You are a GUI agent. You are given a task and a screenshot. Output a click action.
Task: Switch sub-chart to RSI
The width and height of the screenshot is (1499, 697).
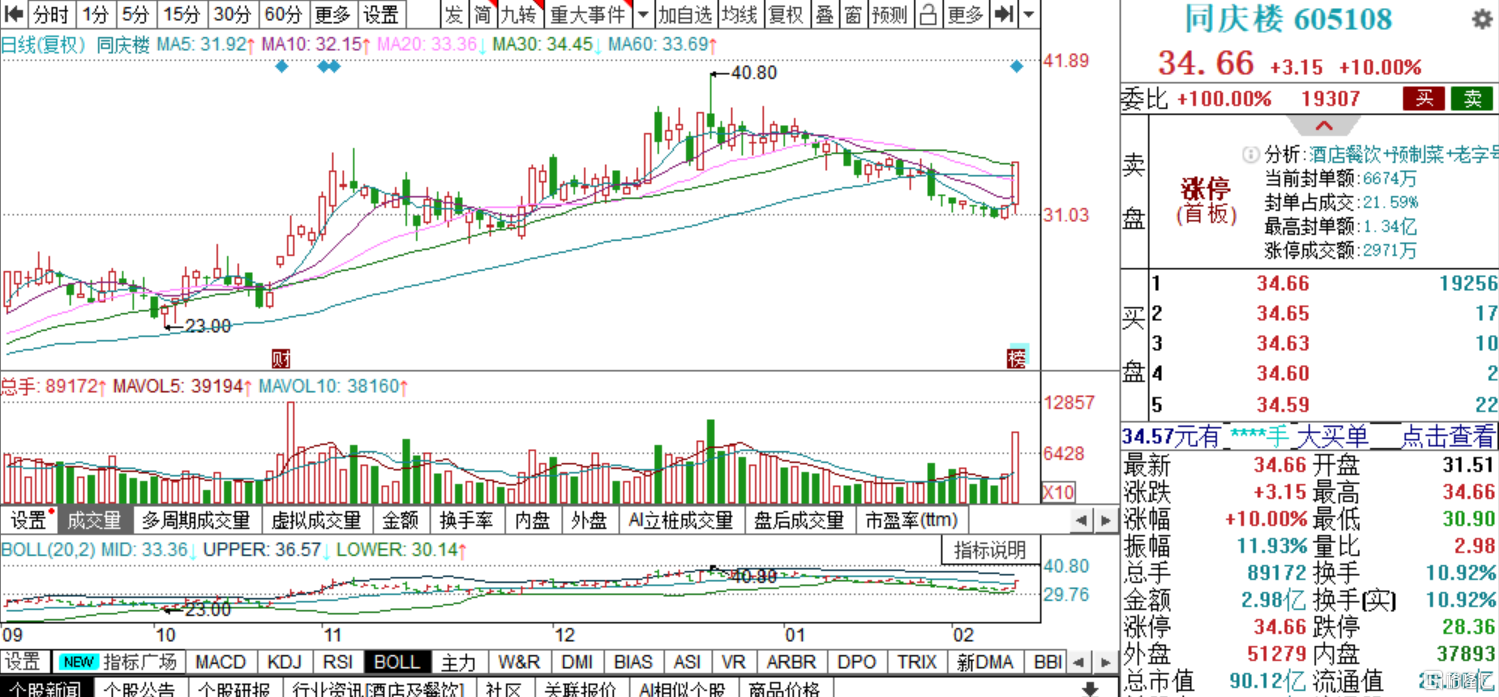coord(338,662)
